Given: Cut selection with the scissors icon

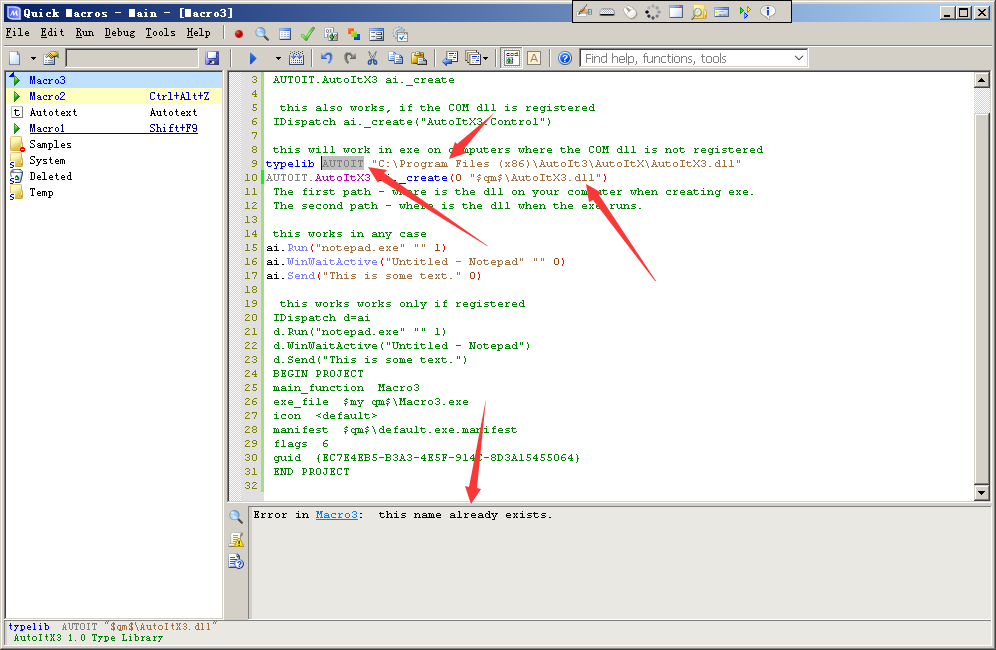Looking at the screenshot, I should 372,58.
